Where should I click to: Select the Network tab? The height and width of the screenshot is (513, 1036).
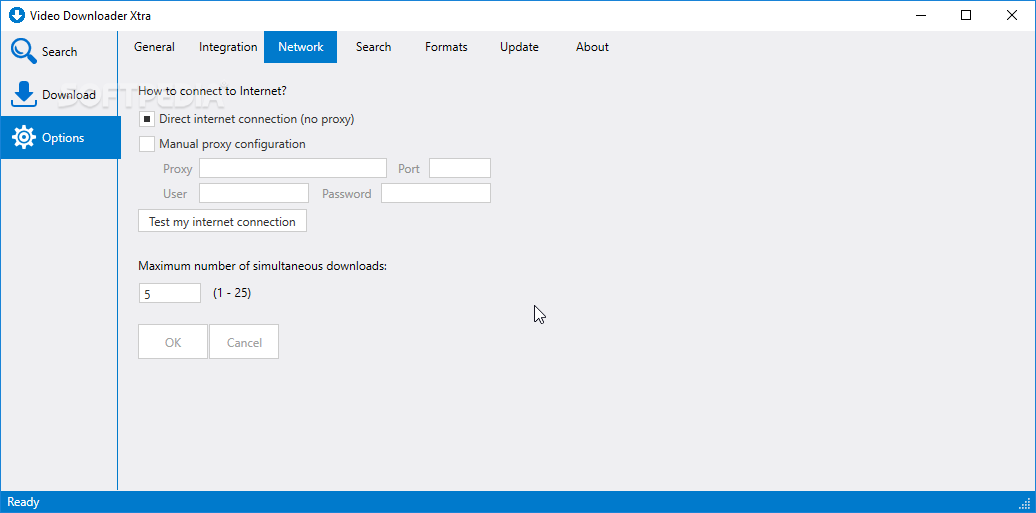coord(301,47)
